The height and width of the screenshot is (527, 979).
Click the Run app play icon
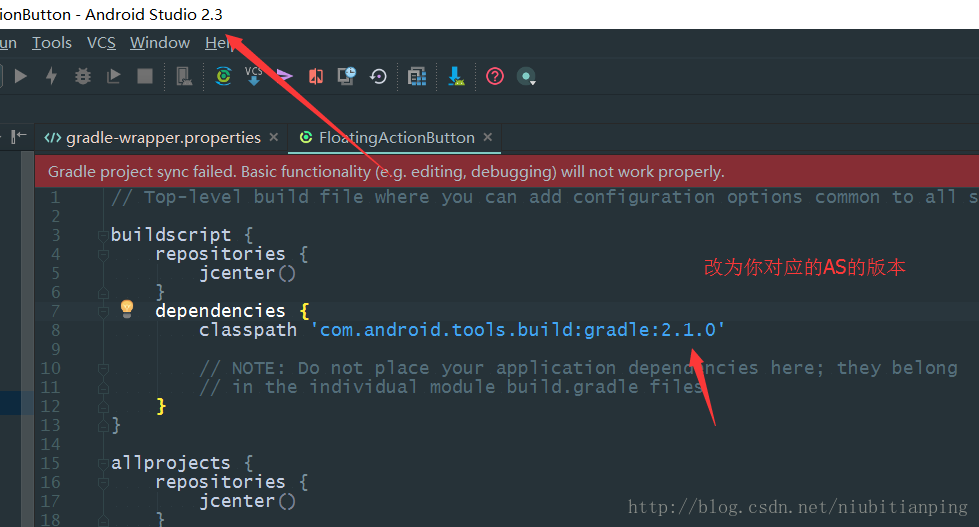[21, 76]
